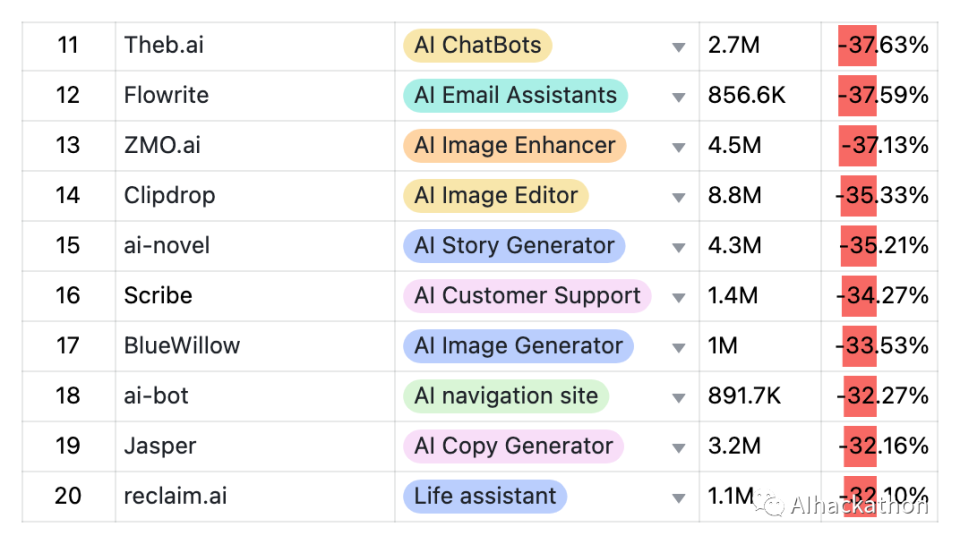Screen dimensions: 960x544
Task: Open dropdown arrow for Theb.ai category
Action: tap(679, 47)
